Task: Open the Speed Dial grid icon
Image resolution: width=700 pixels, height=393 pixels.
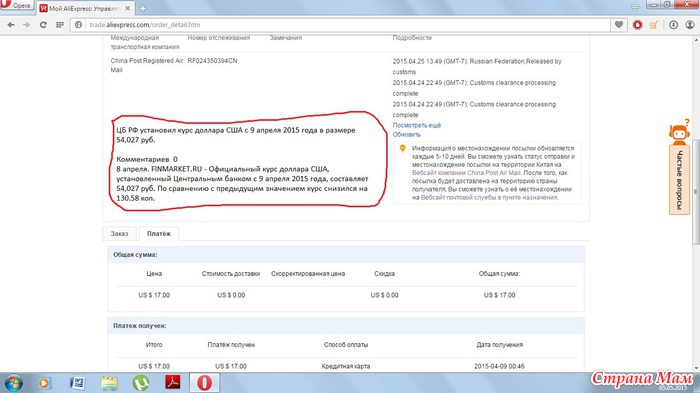Action: pos(60,25)
